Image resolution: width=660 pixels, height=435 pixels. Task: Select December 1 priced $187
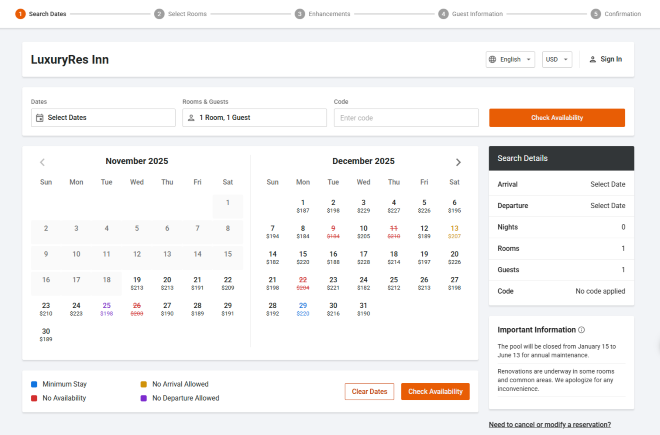click(303, 206)
